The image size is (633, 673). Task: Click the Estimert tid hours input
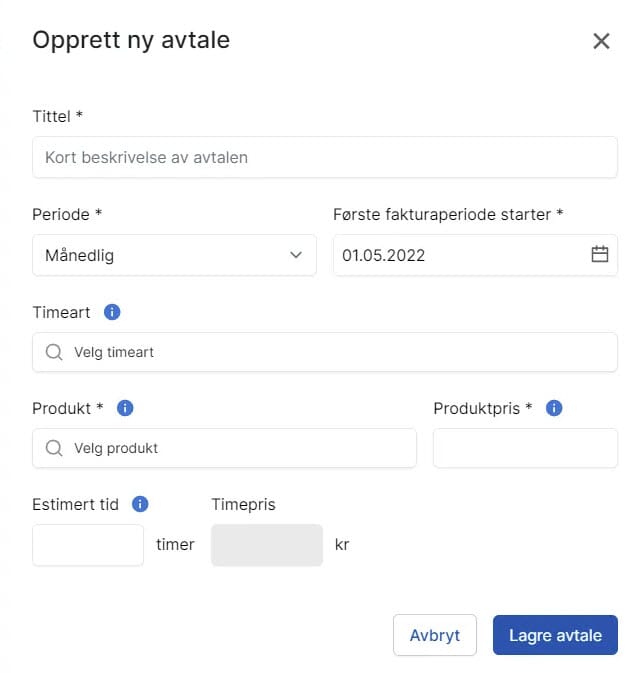(88, 545)
